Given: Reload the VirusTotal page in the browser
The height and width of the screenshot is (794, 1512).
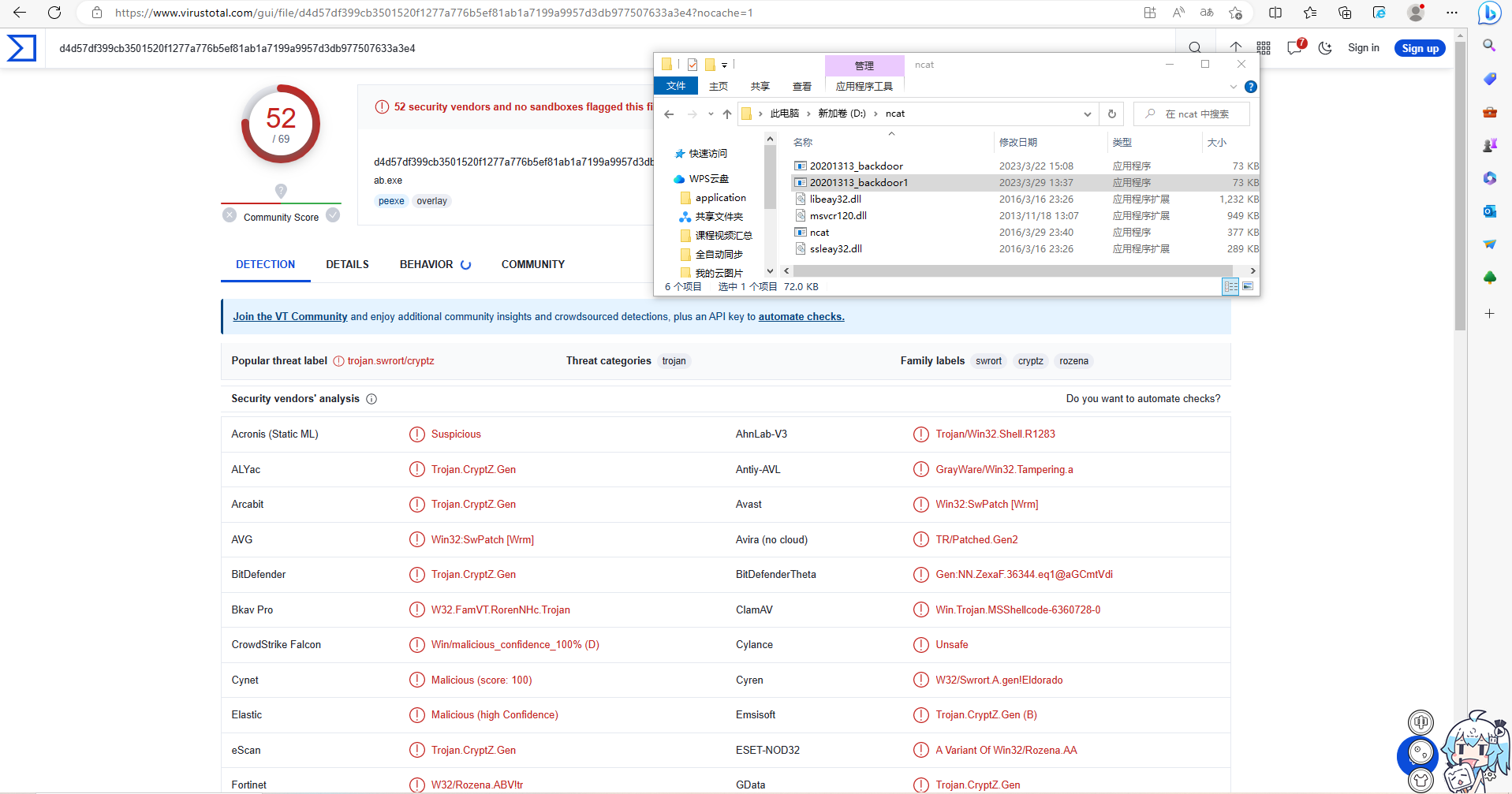Looking at the screenshot, I should (x=54, y=13).
